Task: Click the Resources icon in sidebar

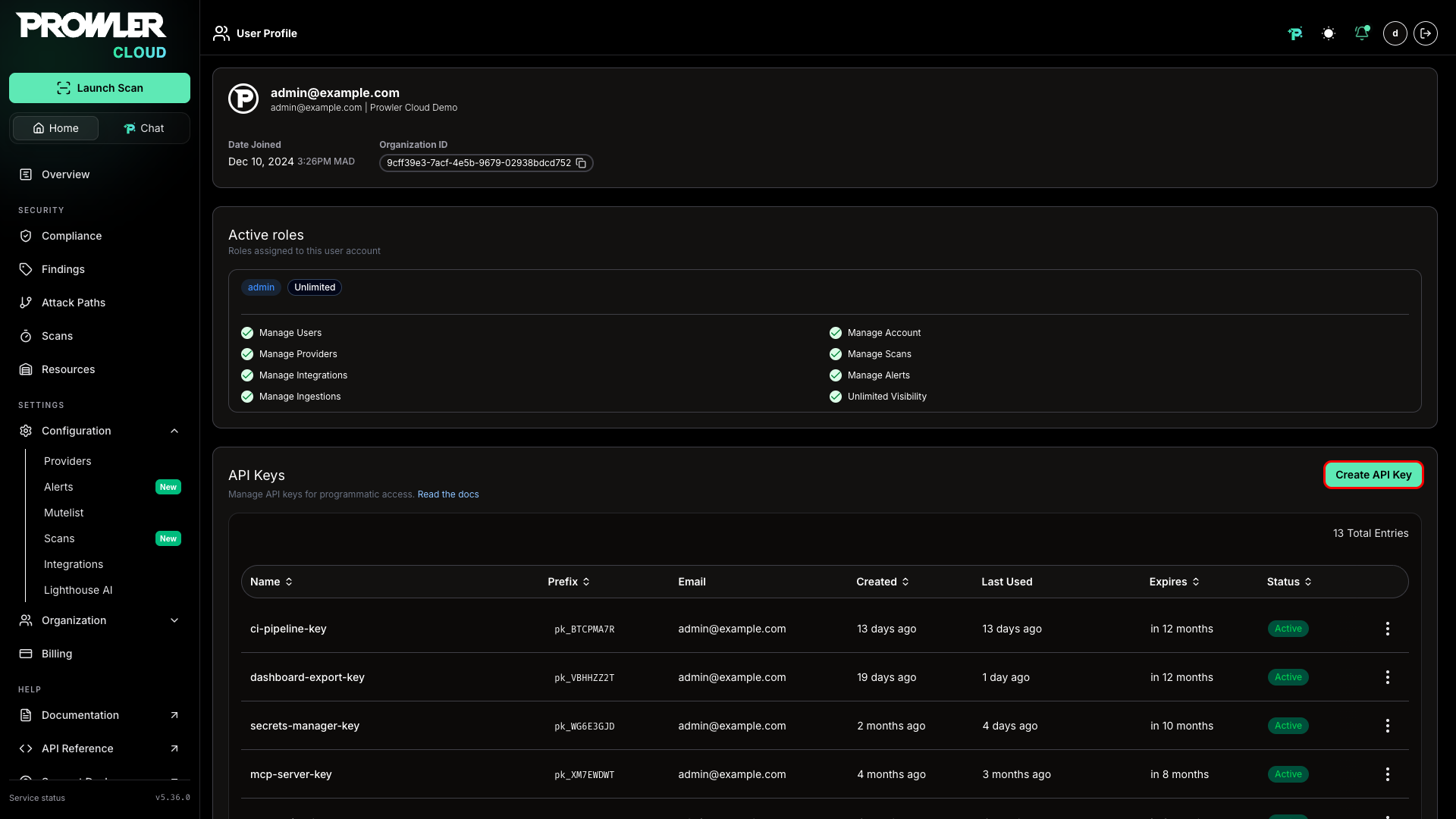Action: click(x=26, y=369)
